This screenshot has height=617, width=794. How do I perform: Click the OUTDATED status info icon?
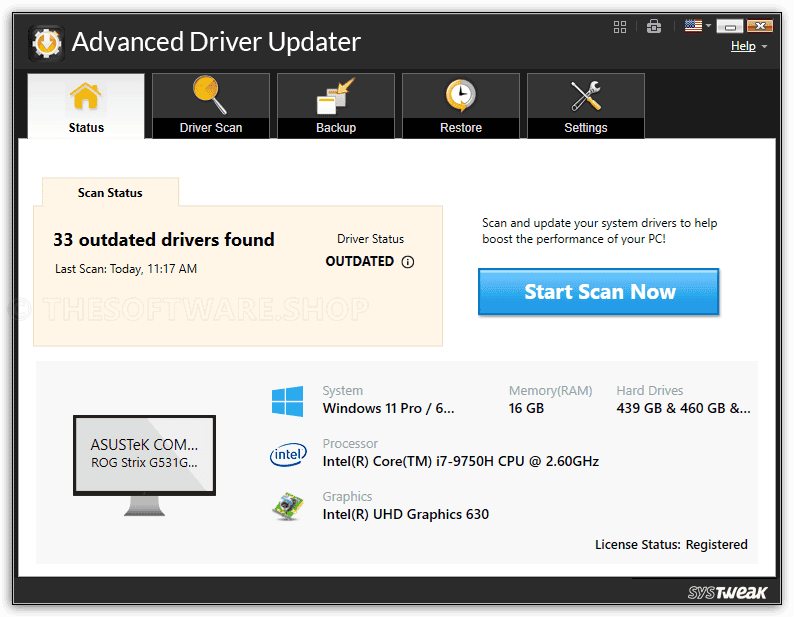408,262
